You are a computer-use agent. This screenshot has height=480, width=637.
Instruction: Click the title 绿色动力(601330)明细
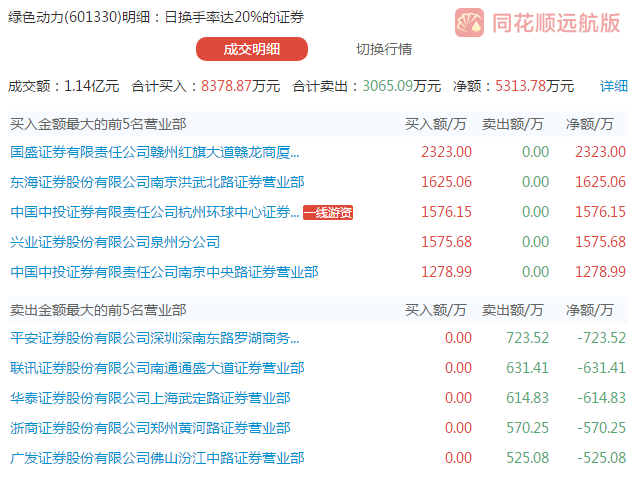(x=79, y=17)
